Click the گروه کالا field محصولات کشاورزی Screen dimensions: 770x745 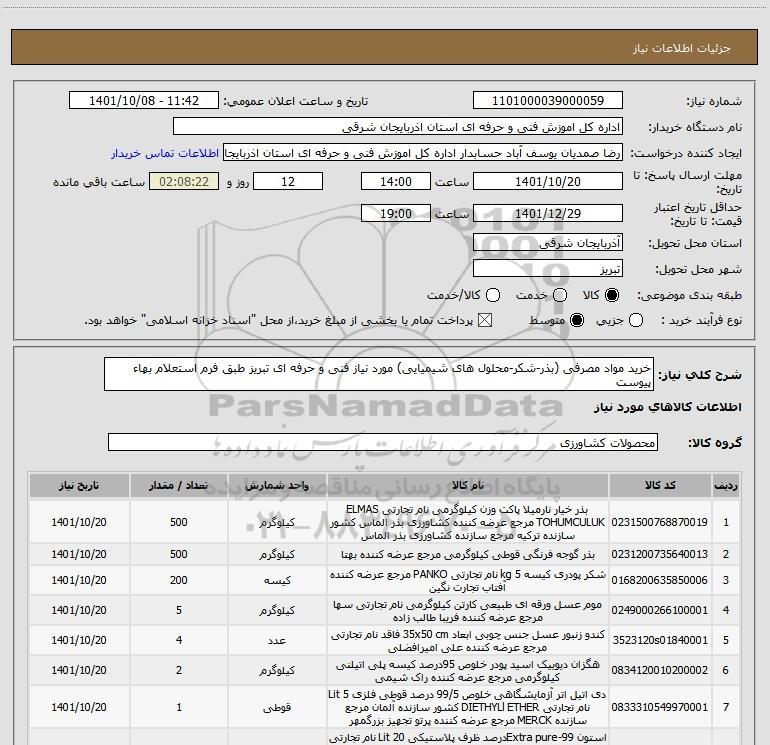coord(383,442)
